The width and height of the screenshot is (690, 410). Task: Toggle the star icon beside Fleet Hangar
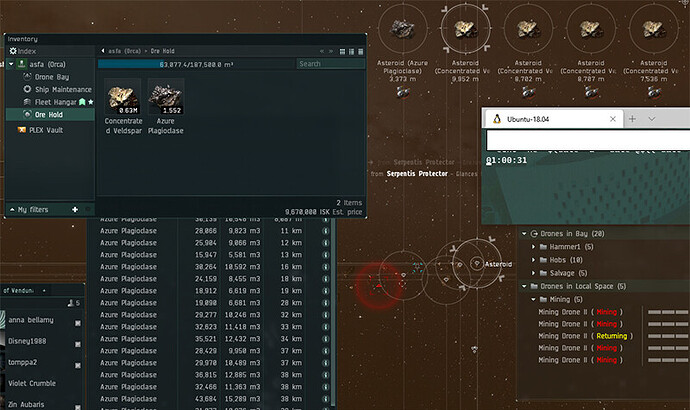click(x=91, y=102)
